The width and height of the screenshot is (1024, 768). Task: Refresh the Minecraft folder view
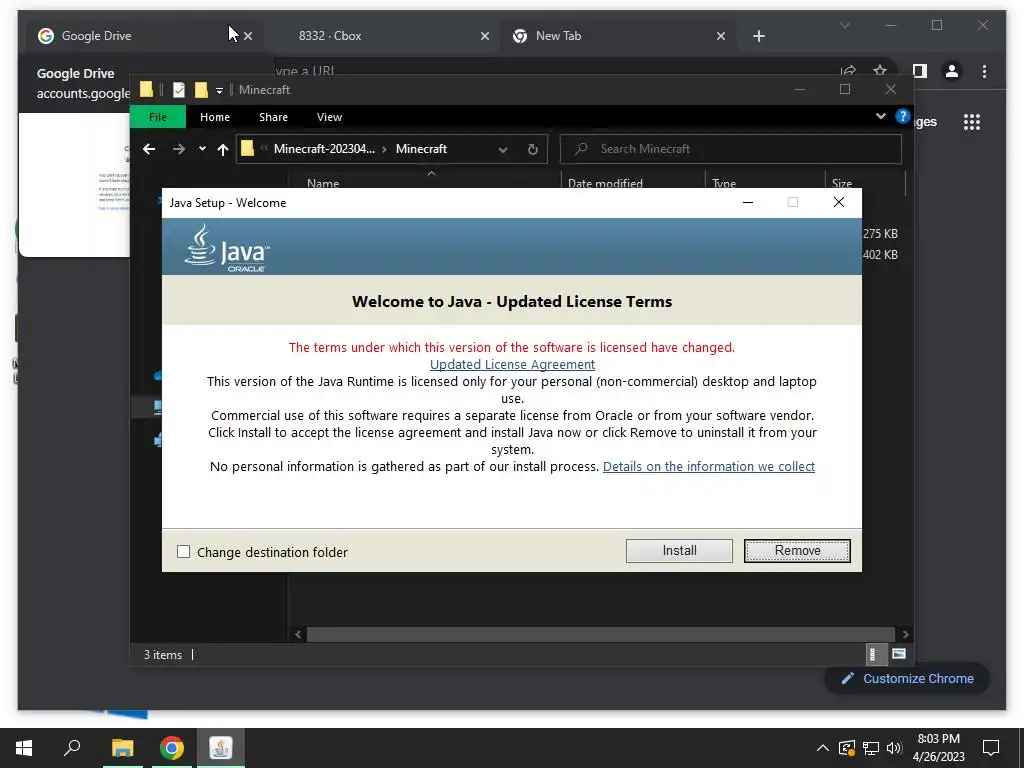[x=532, y=150]
